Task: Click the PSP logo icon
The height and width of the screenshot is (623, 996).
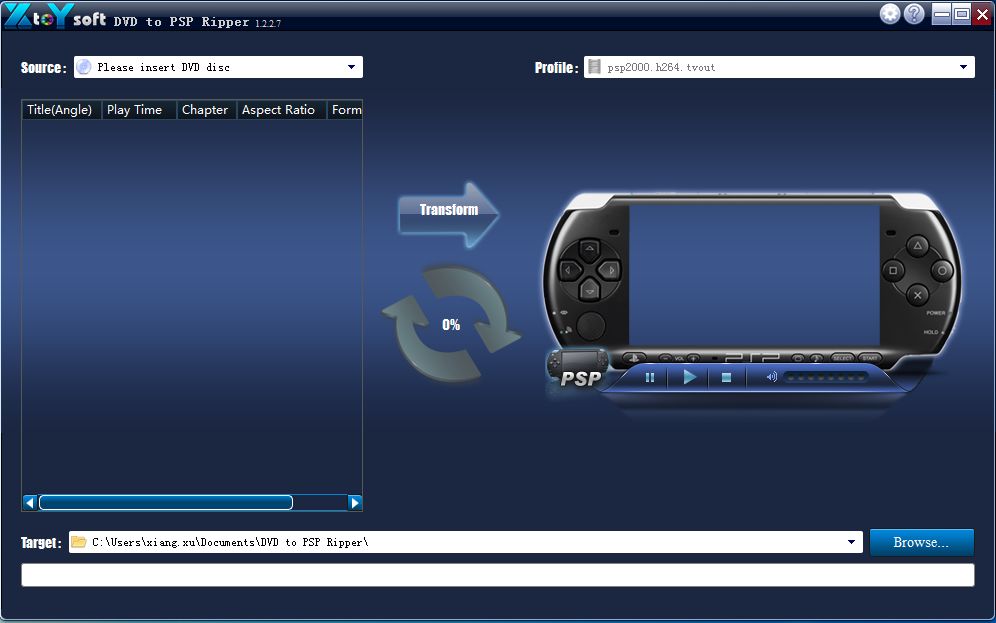Action: coord(575,370)
